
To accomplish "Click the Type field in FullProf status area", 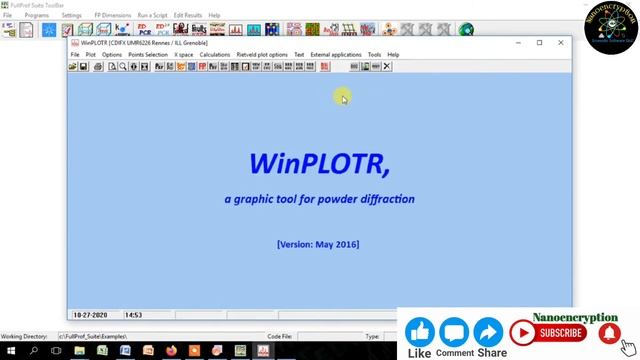I will 390,336.
